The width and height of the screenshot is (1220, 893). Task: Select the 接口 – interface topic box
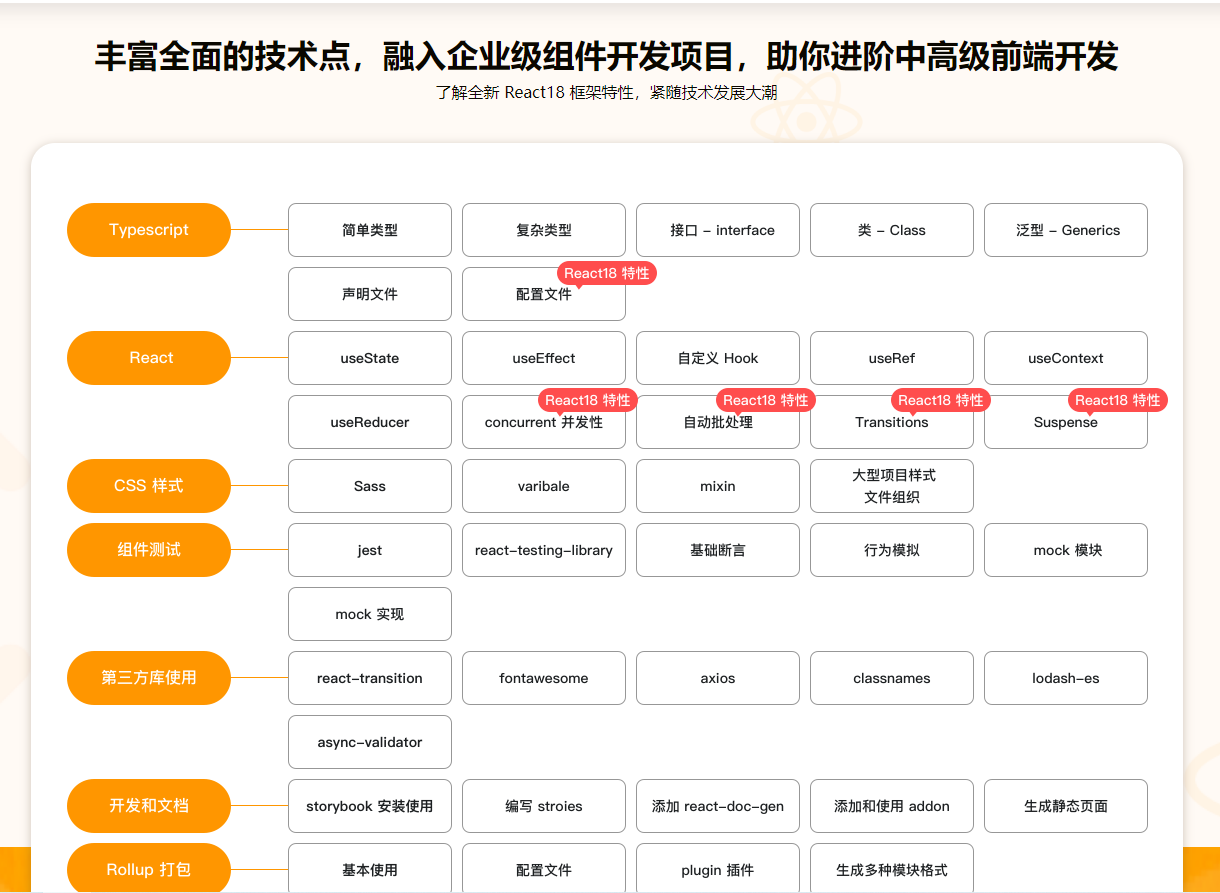718,230
